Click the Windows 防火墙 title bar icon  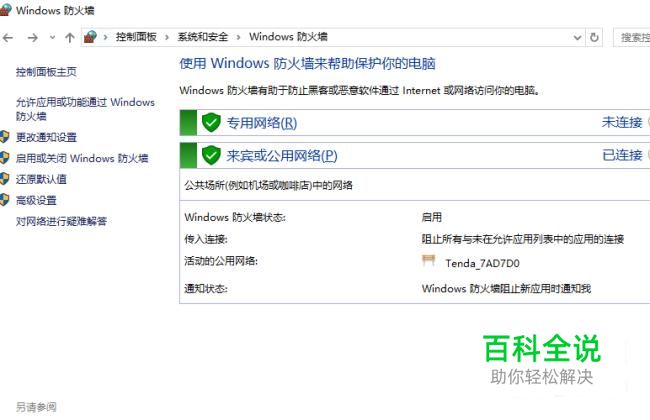tap(5, 9)
